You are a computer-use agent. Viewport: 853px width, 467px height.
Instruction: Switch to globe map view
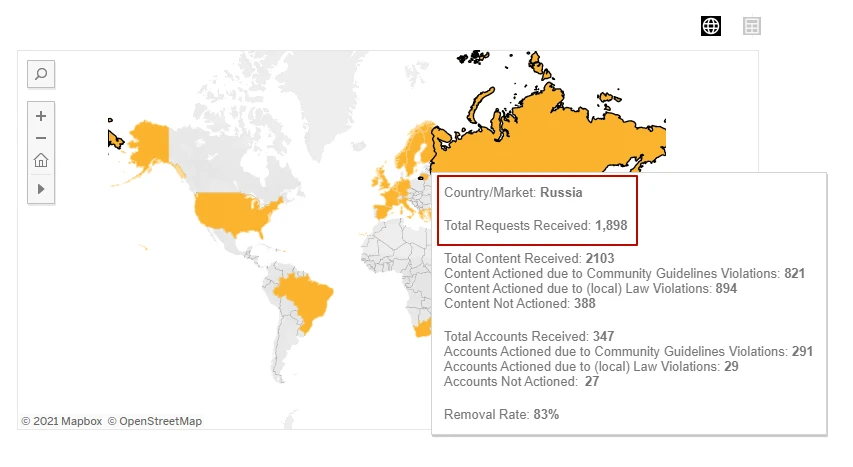coord(711,26)
